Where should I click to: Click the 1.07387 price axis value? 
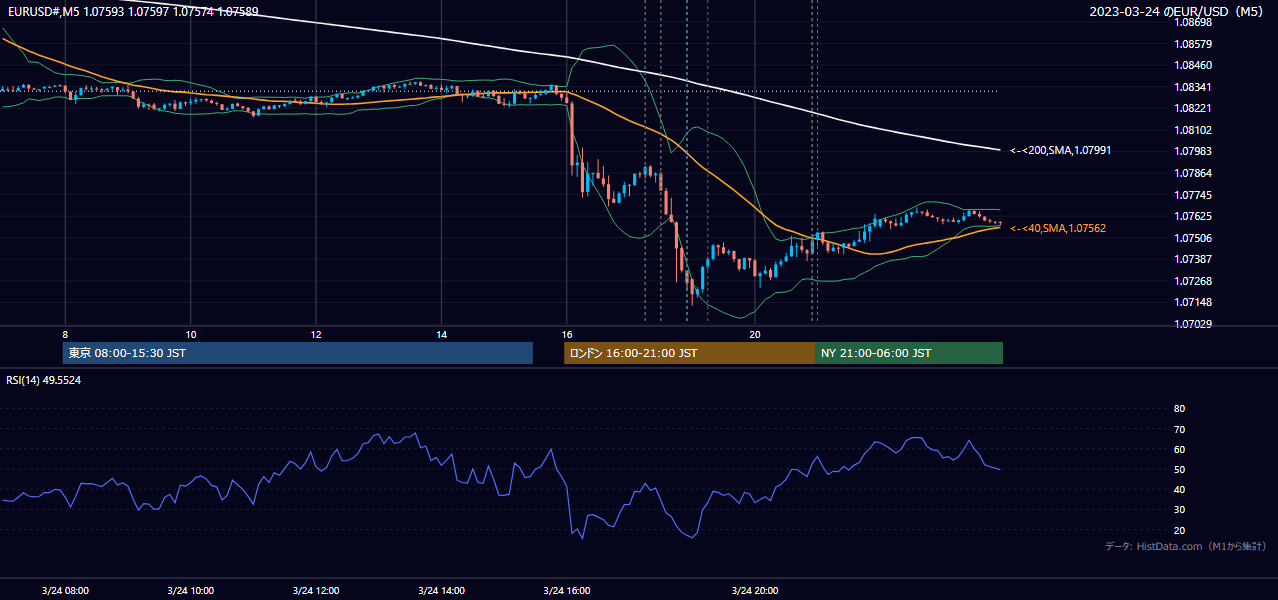point(1193,259)
